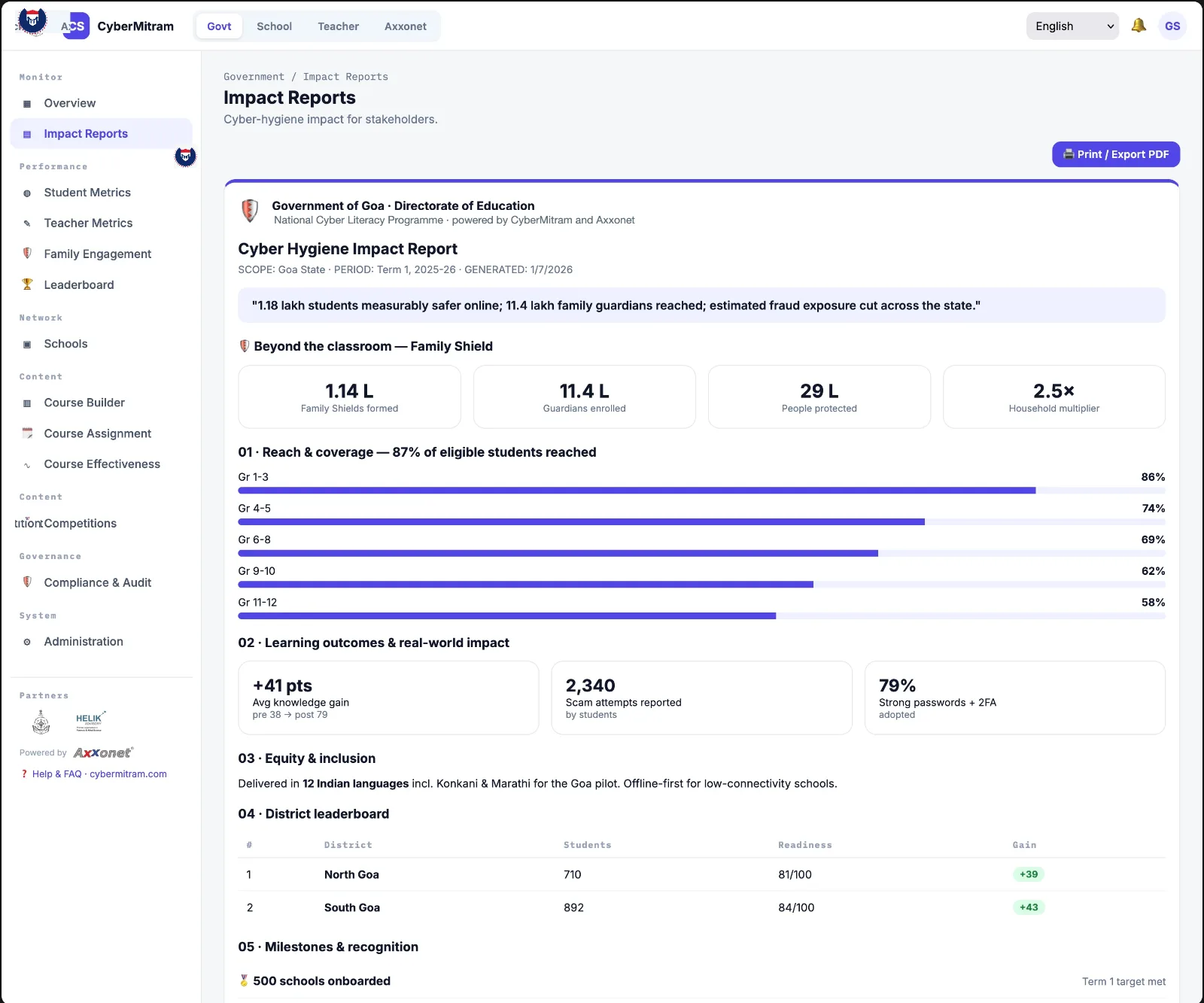Switch to the Axxonet tab
The width and height of the screenshot is (1204, 1003).
click(x=405, y=26)
